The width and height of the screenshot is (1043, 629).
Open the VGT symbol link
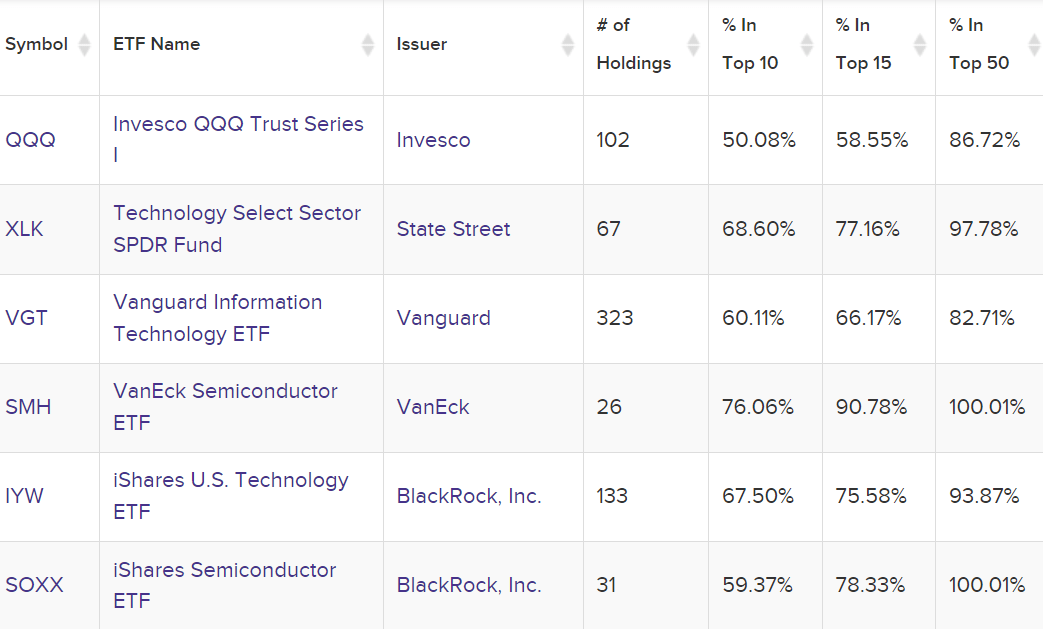click(27, 318)
